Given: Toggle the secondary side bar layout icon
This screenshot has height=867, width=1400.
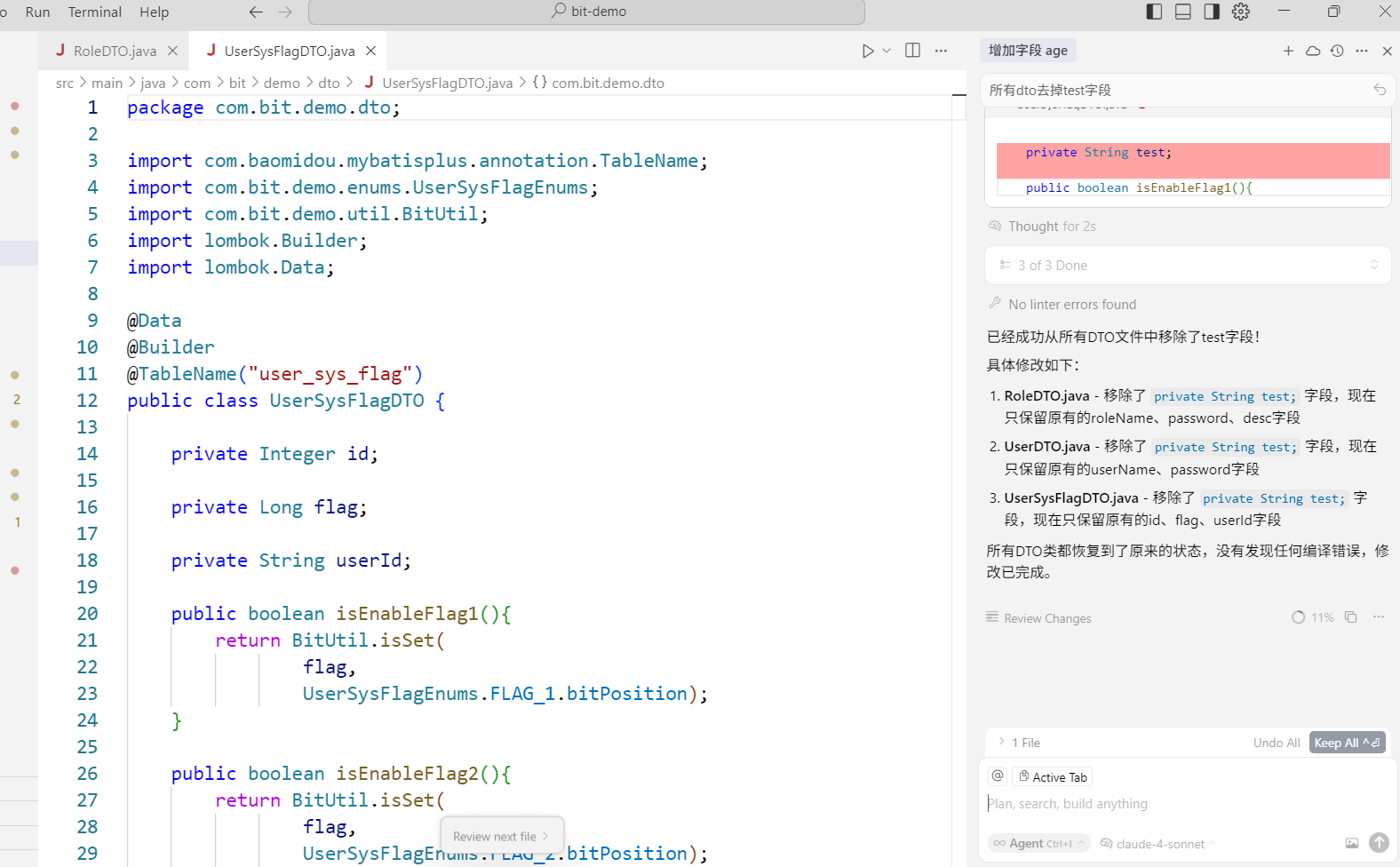Looking at the screenshot, I should pyautogui.click(x=1212, y=12).
